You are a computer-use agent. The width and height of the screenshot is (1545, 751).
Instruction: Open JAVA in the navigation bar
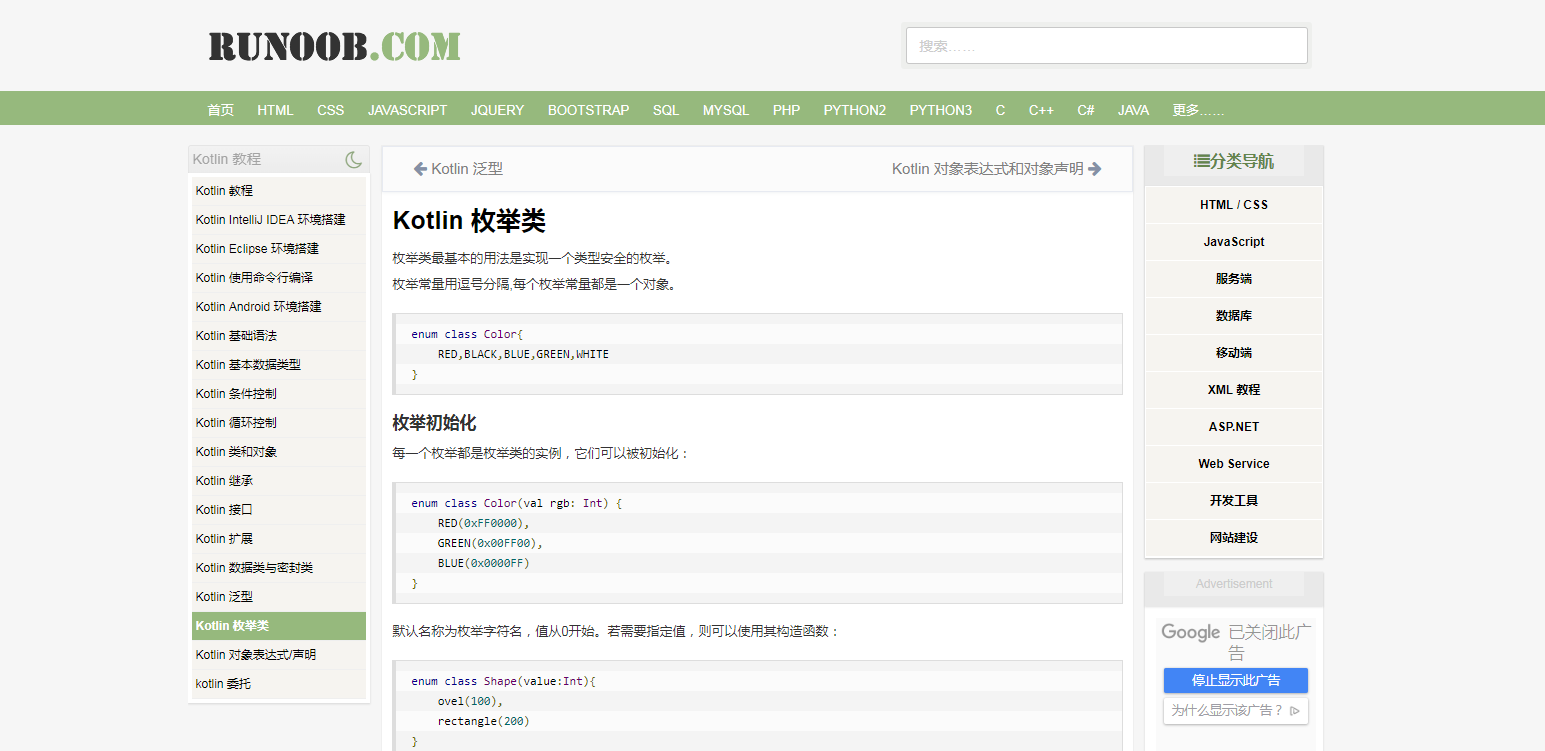tap(1133, 110)
